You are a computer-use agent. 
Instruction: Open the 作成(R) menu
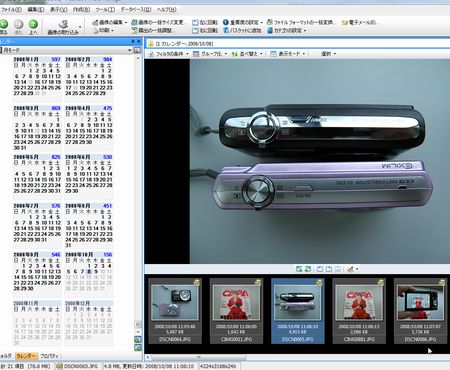point(81,10)
